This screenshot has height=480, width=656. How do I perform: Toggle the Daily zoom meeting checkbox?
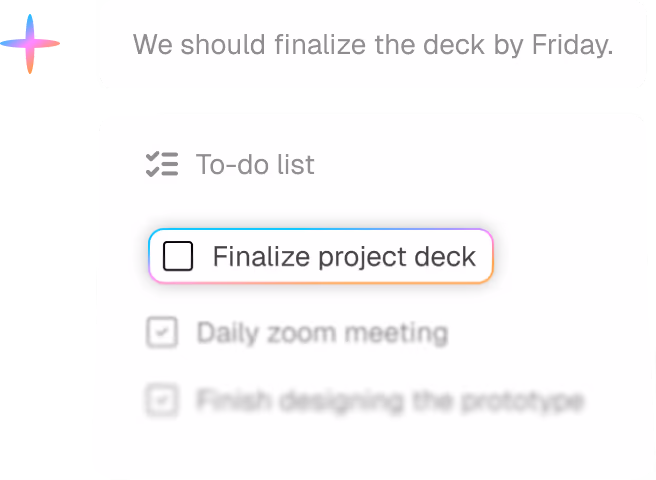tap(162, 333)
